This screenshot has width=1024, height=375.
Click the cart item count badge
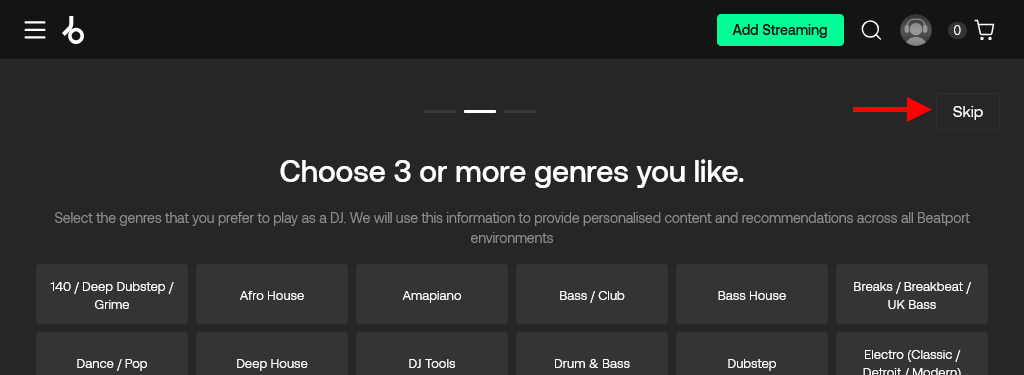[957, 30]
